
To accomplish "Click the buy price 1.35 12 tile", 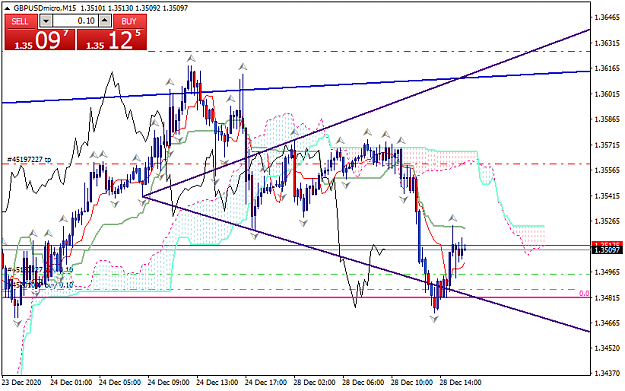I will pyautogui.click(x=112, y=39).
